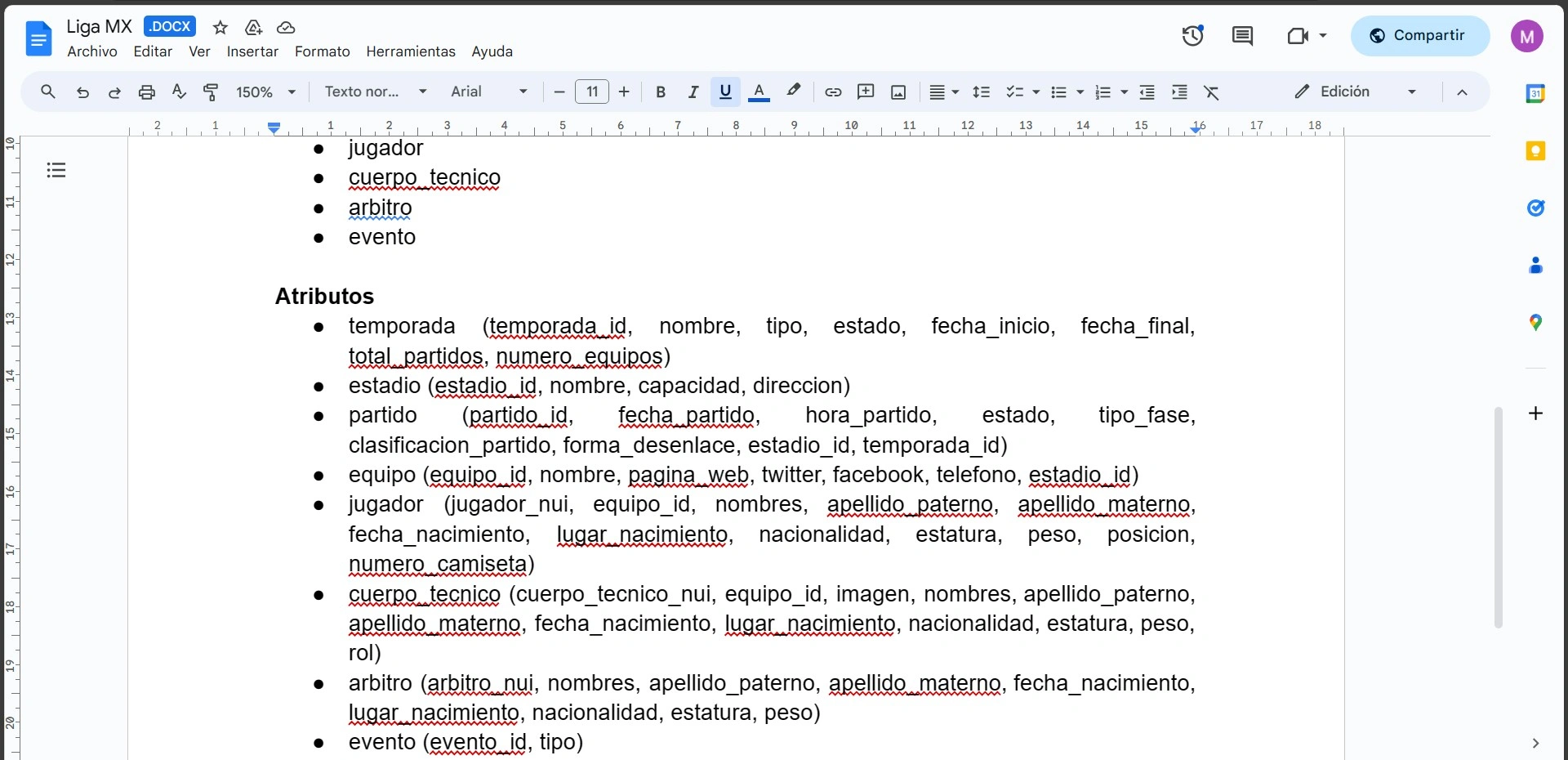
Task: Open the Editar menu
Action: tap(153, 51)
